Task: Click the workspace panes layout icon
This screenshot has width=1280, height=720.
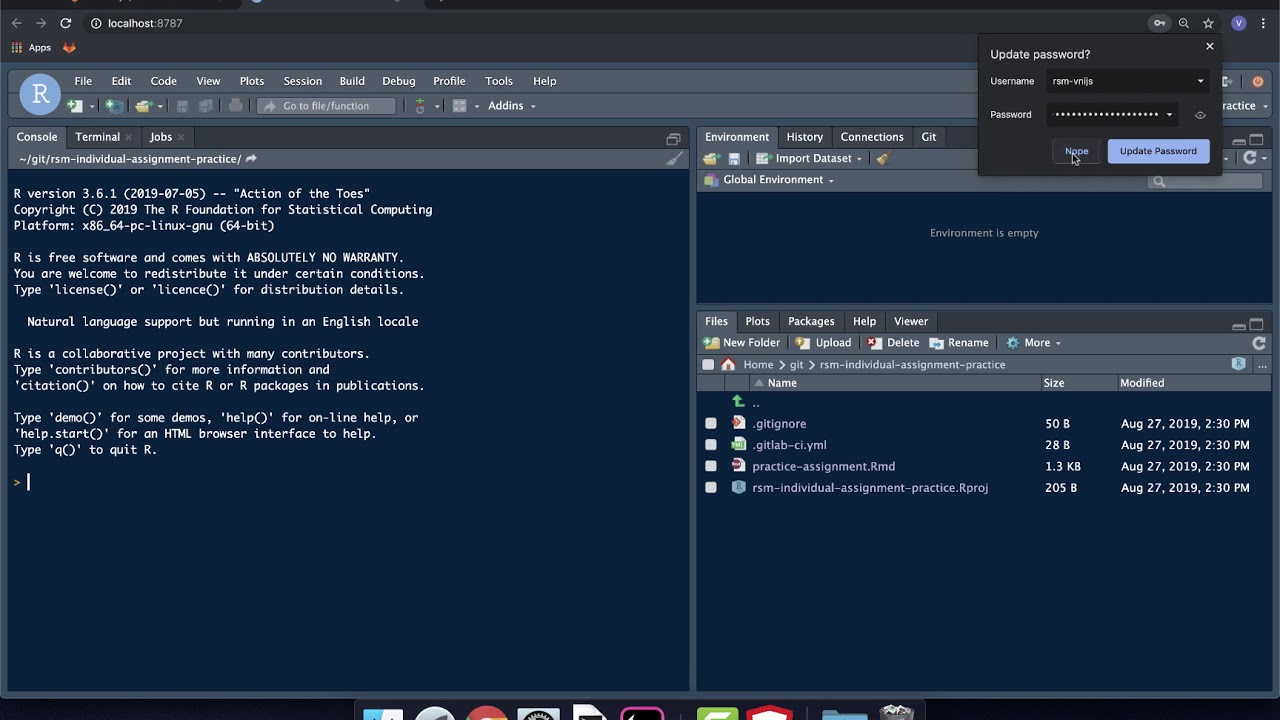Action: pyautogui.click(x=460, y=106)
